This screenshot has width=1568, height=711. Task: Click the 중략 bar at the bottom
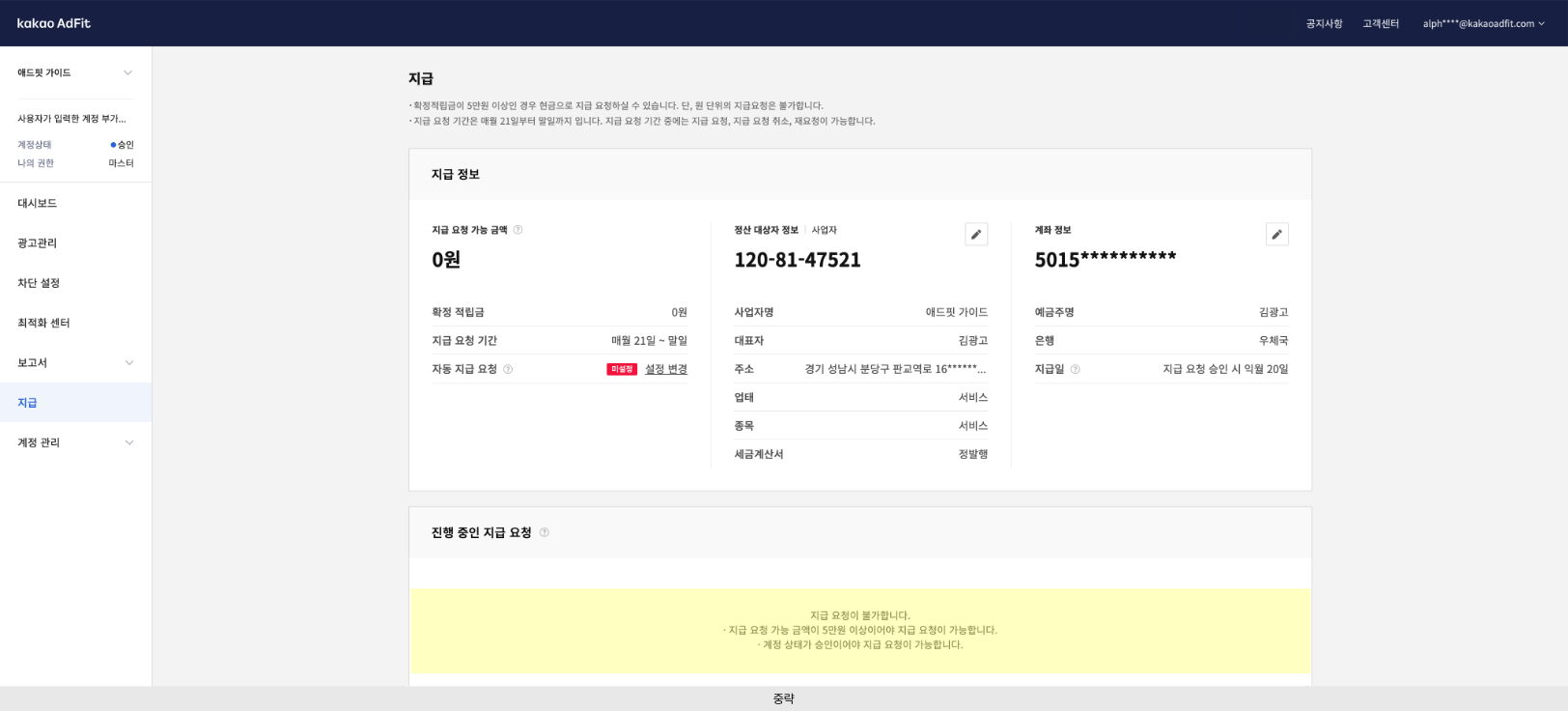(783, 698)
